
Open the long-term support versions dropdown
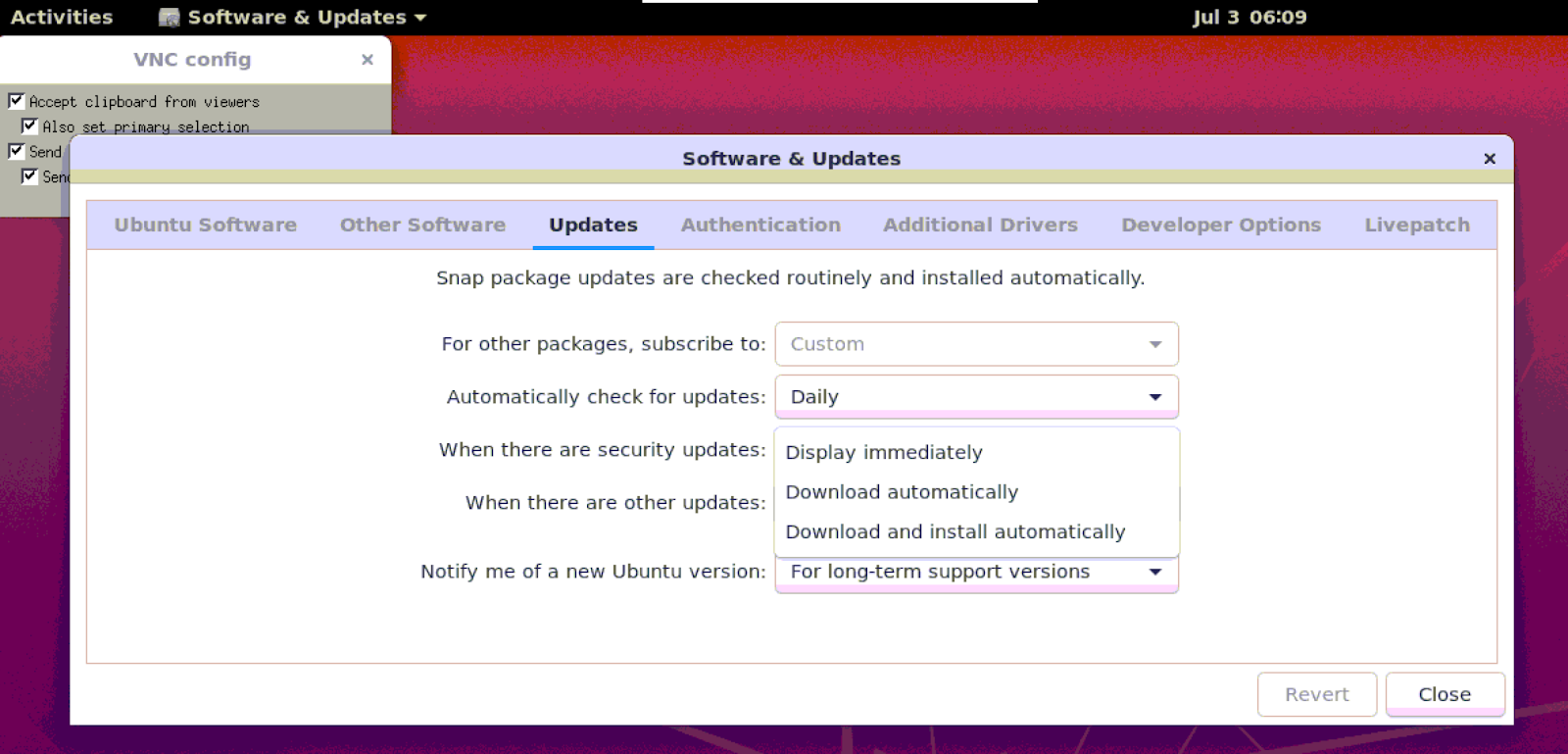[x=976, y=573]
